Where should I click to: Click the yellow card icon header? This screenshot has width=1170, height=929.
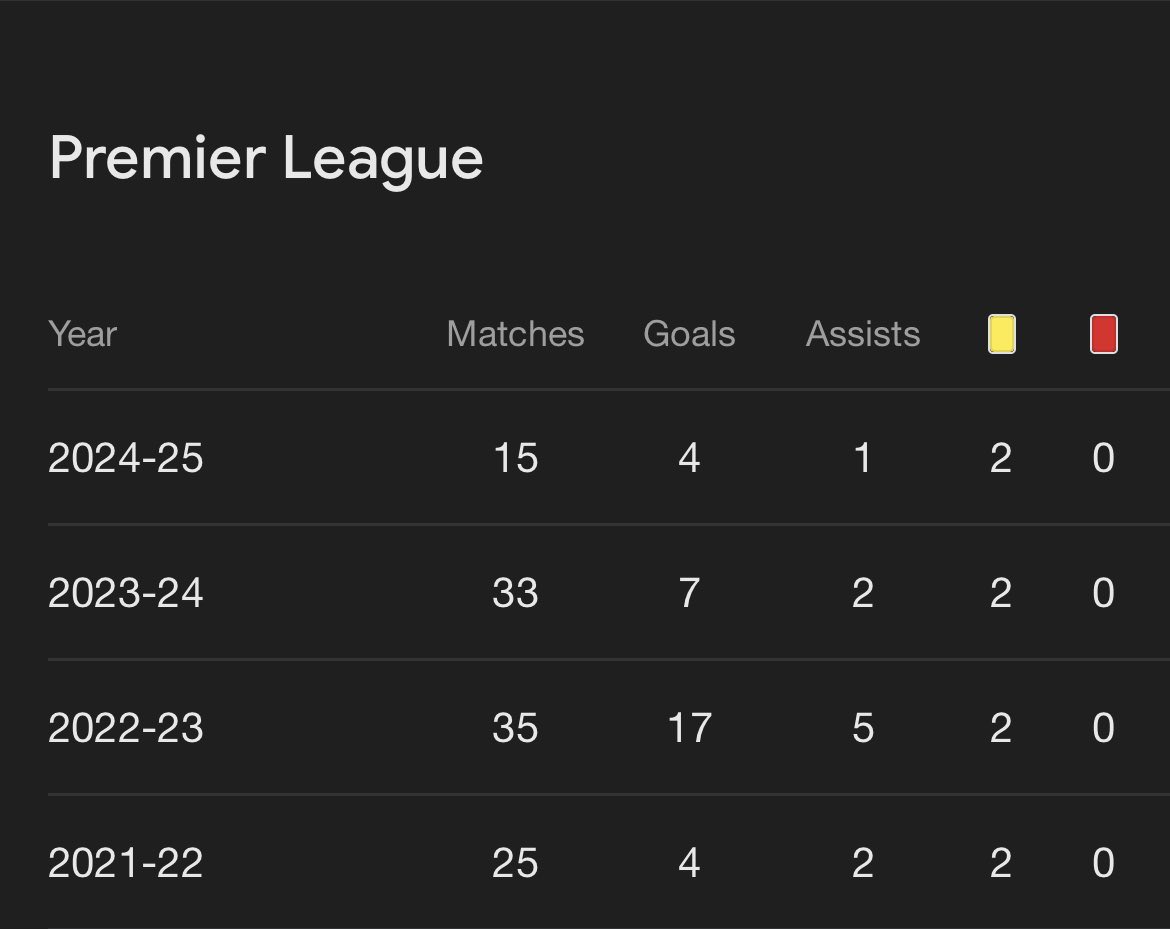1001,334
